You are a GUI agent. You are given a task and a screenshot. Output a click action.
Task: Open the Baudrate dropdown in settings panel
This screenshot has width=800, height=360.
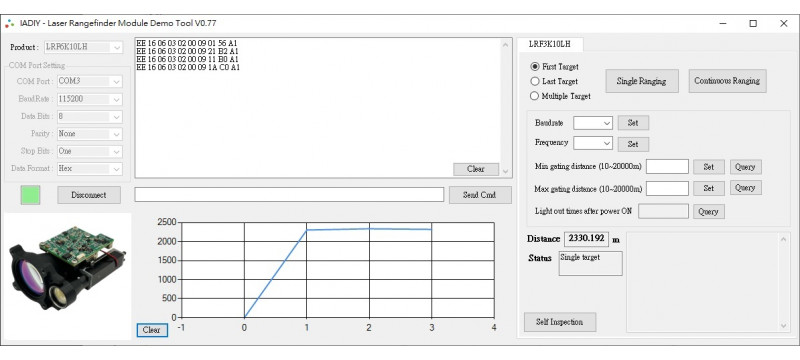coord(593,123)
